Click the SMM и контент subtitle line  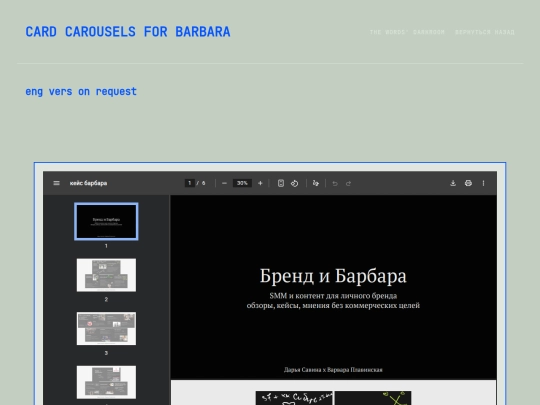[333, 295]
